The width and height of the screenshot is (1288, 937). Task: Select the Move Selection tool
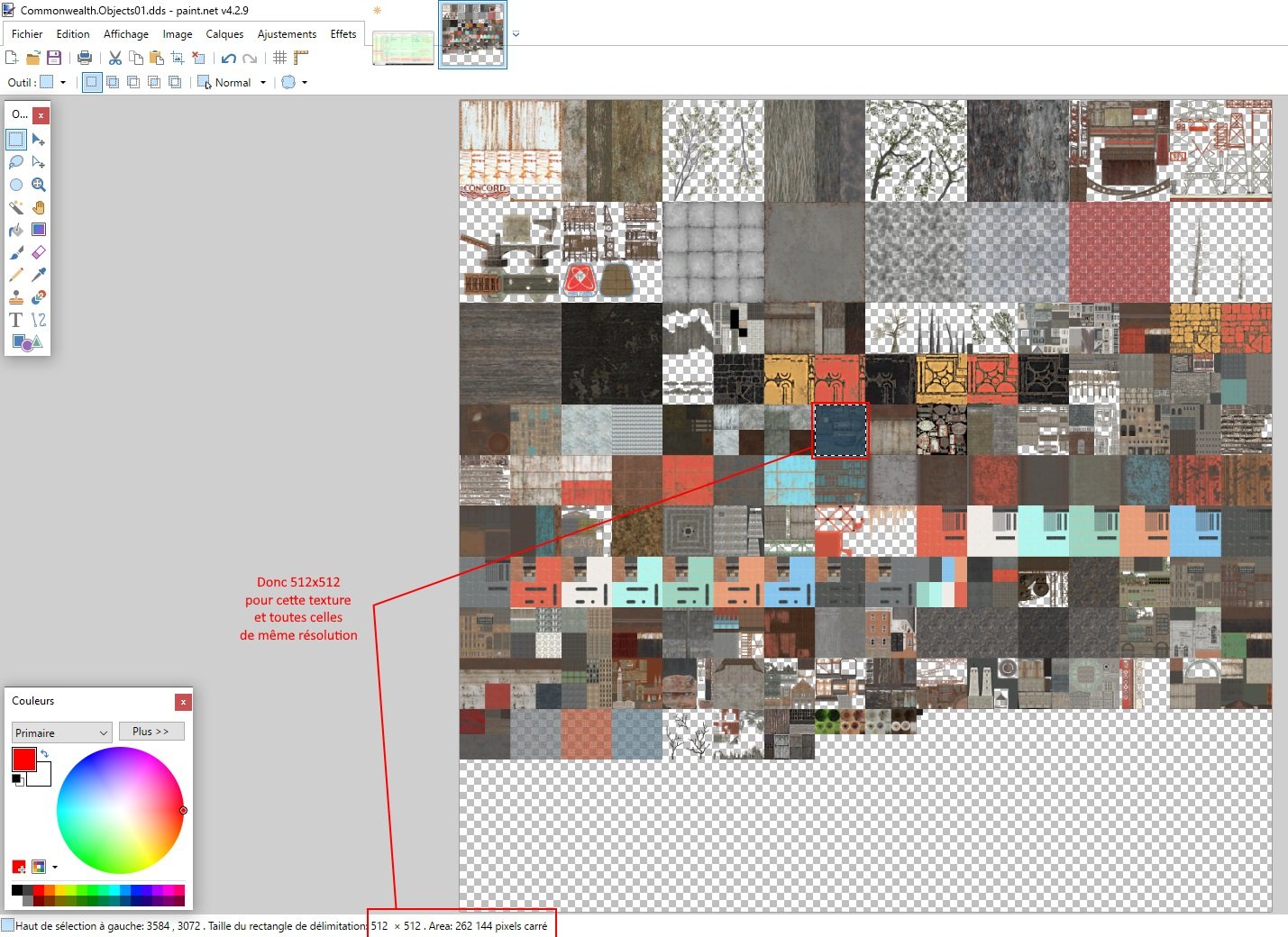39,162
